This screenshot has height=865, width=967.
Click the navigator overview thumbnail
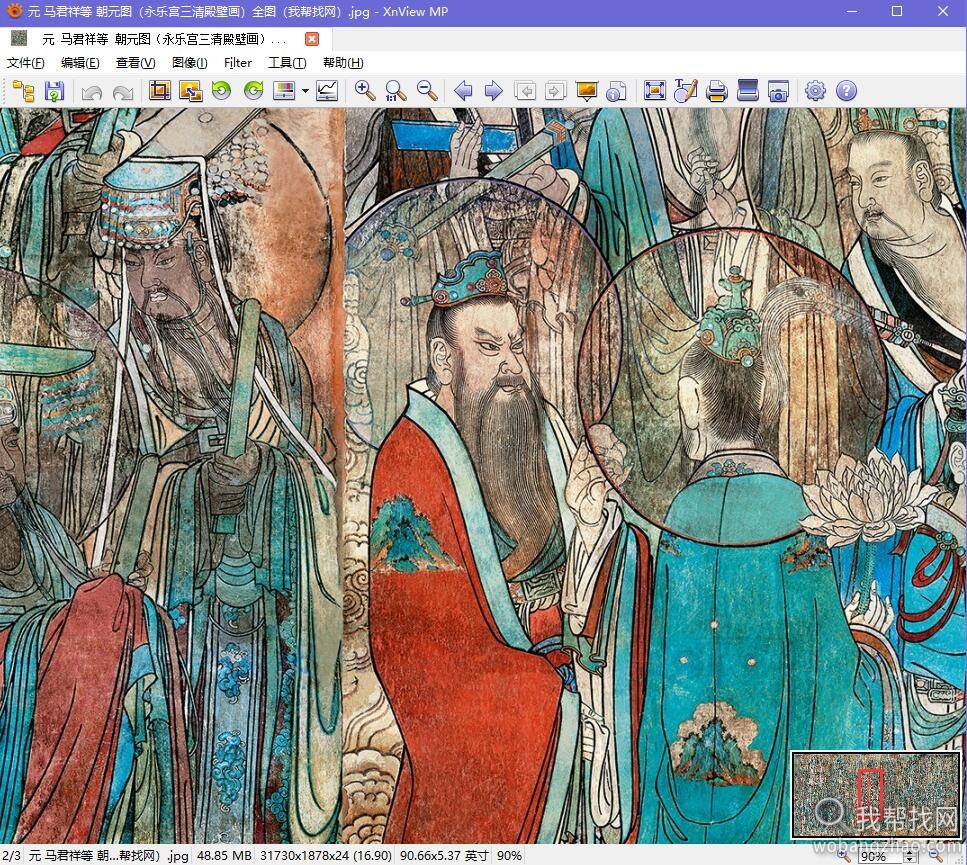coord(876,795)
